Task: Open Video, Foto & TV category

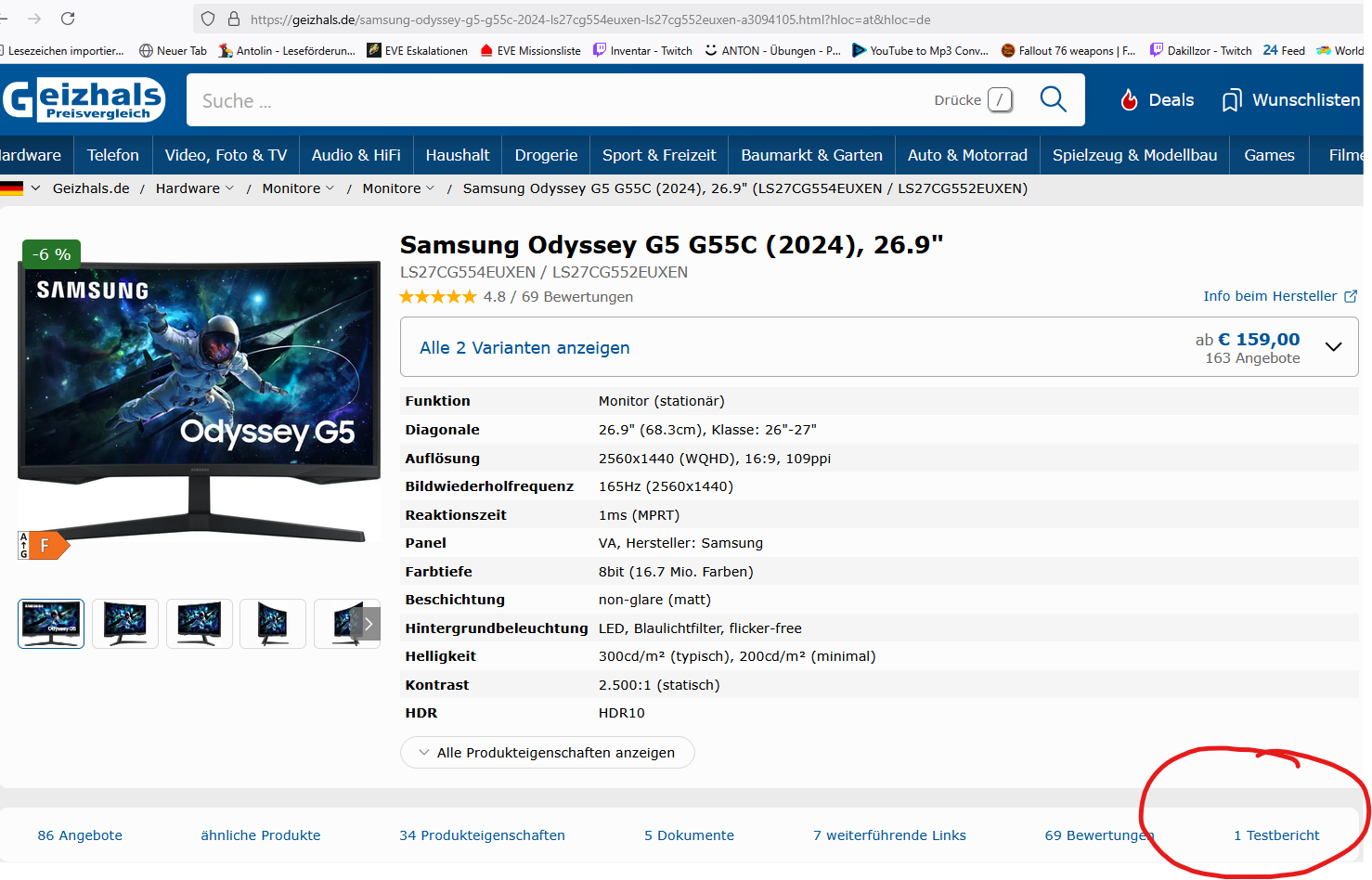Action: [226, 155]
